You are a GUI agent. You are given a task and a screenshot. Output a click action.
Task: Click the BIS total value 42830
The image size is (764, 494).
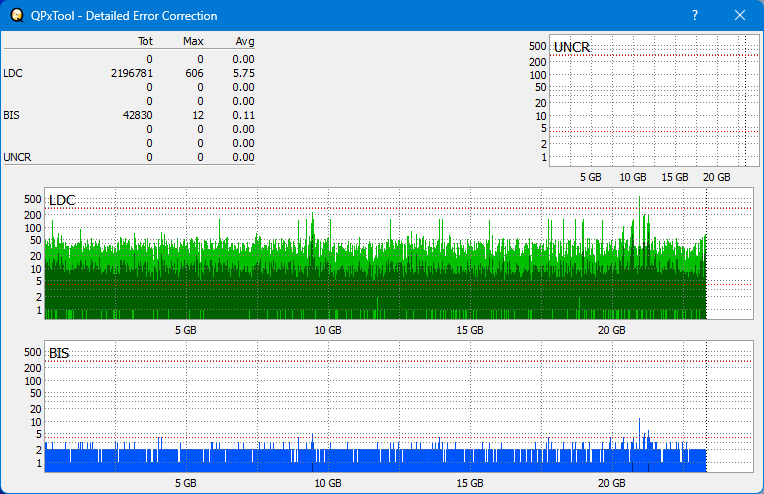[137, 115]
